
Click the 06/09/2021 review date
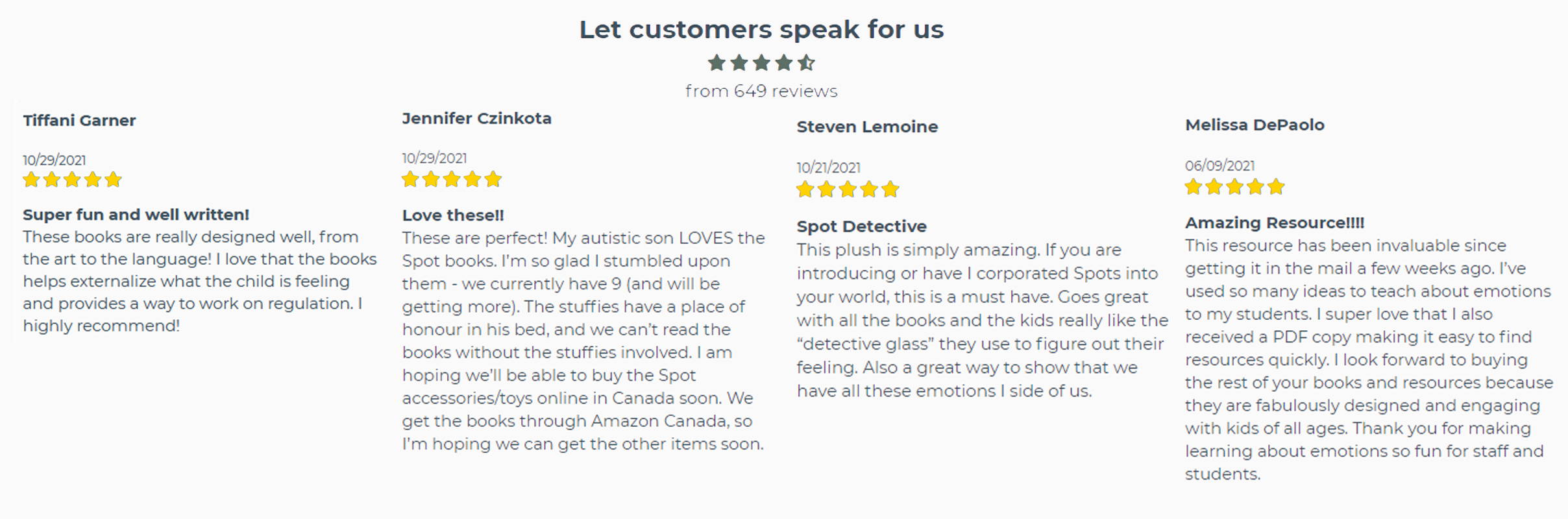(x=1219, y=165)
